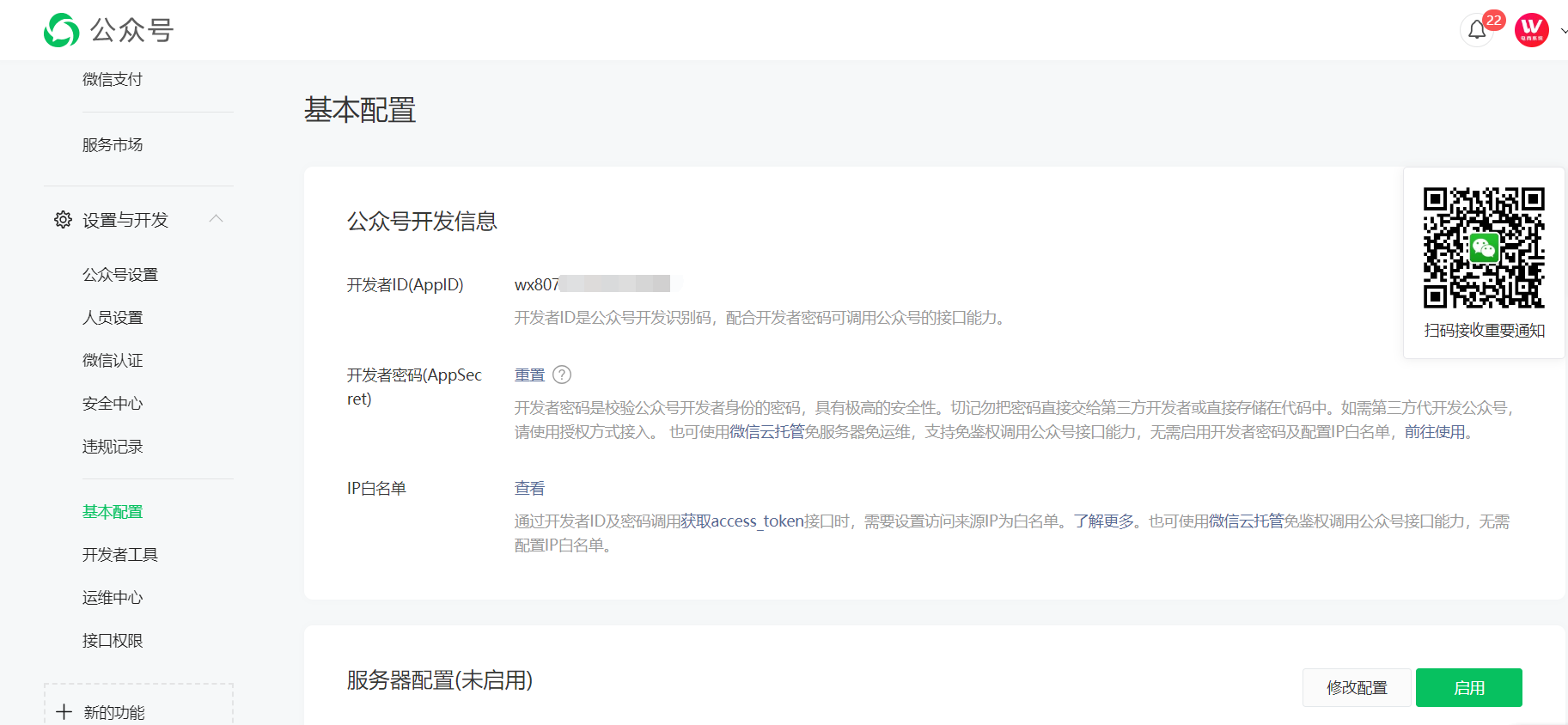The width and height of the screenshot is (1568, 725).
Task: Click the 扫码接收重要通知 caption
Action: click(x=1485, y=331)
